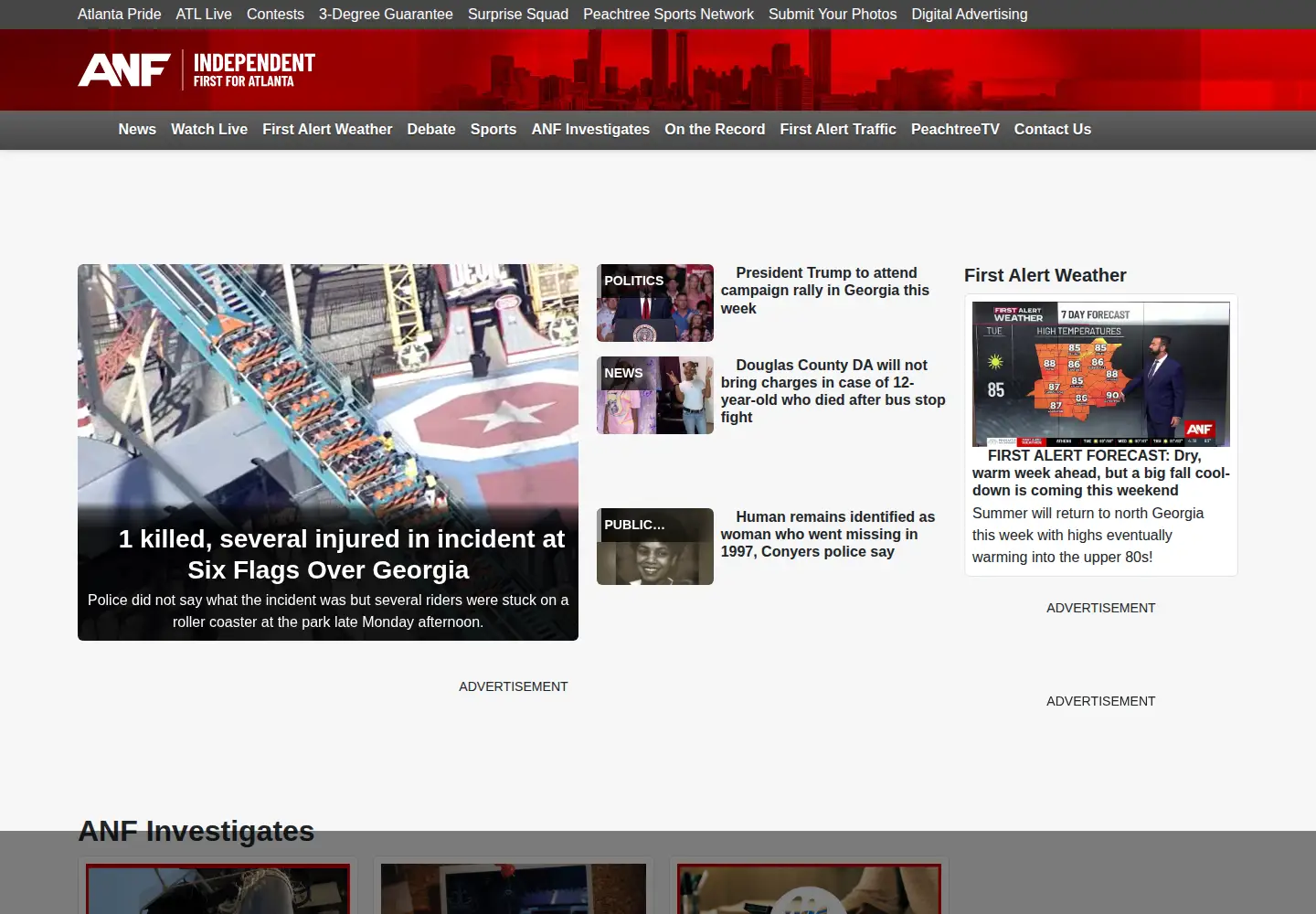Open the Atlanta Pride link
This screenshot has height=914, width=1316.
point(119,15)
